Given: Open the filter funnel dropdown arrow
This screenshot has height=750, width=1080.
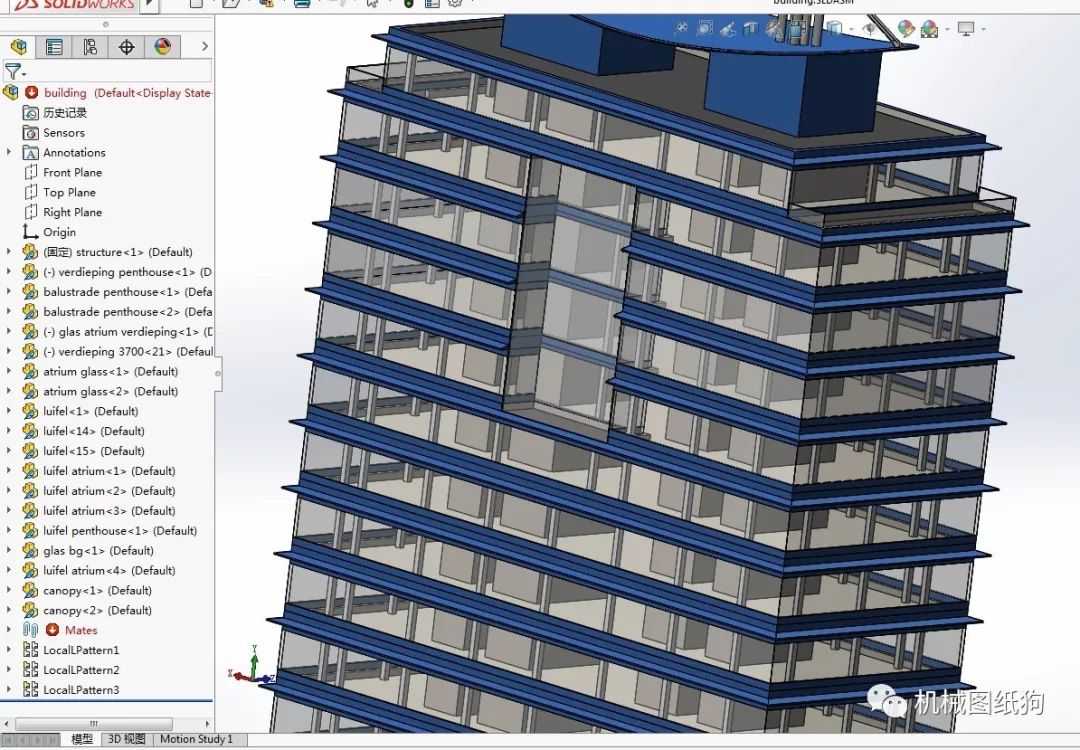Looking at the screenshot, I should coord(24,74).
